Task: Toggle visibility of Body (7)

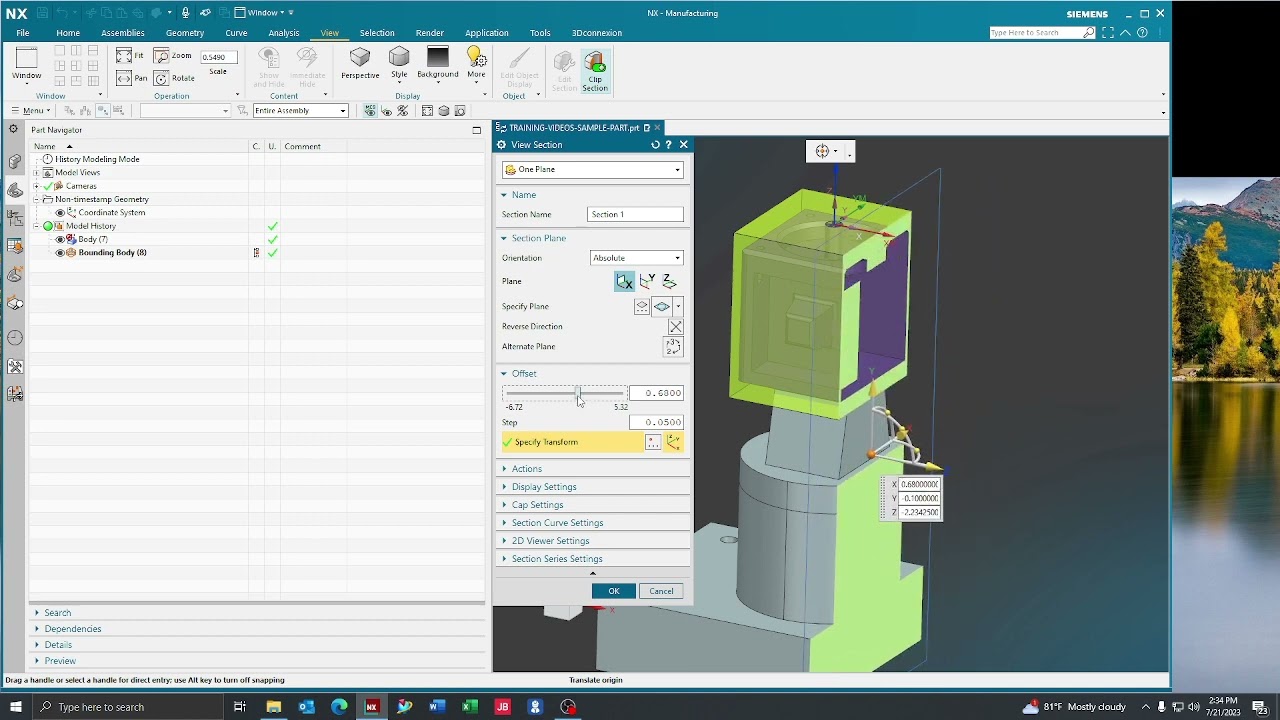Action: 60,240
